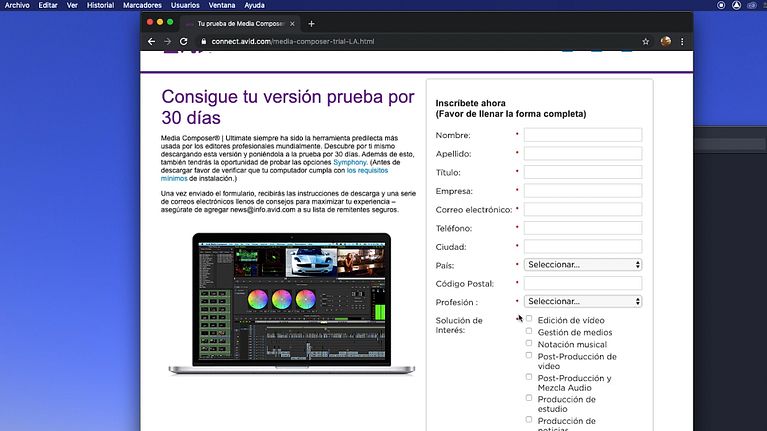Image resolution: width=767 pixels, height=431 pixels.
Task: Open the Chrome three-dot menu
Action: coord(682,42)
